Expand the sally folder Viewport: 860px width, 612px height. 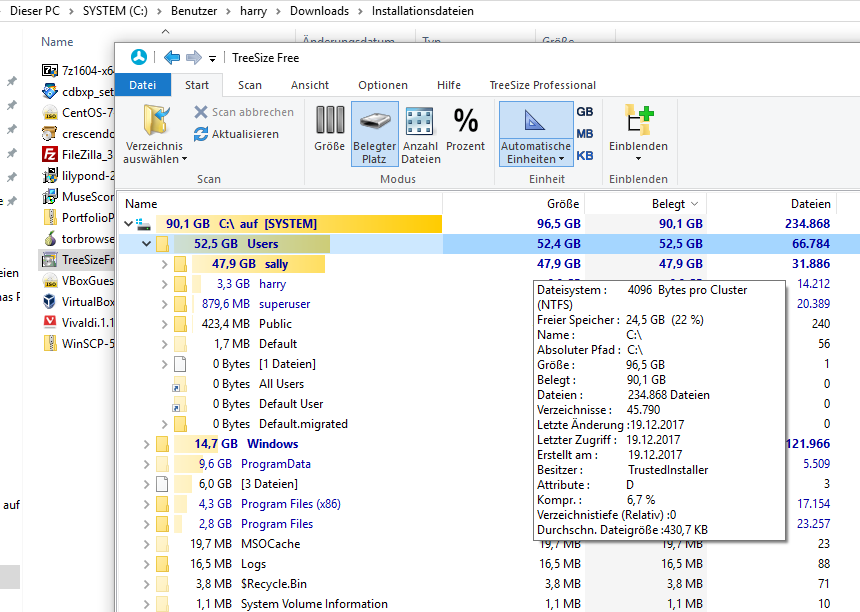pos(164,264)
